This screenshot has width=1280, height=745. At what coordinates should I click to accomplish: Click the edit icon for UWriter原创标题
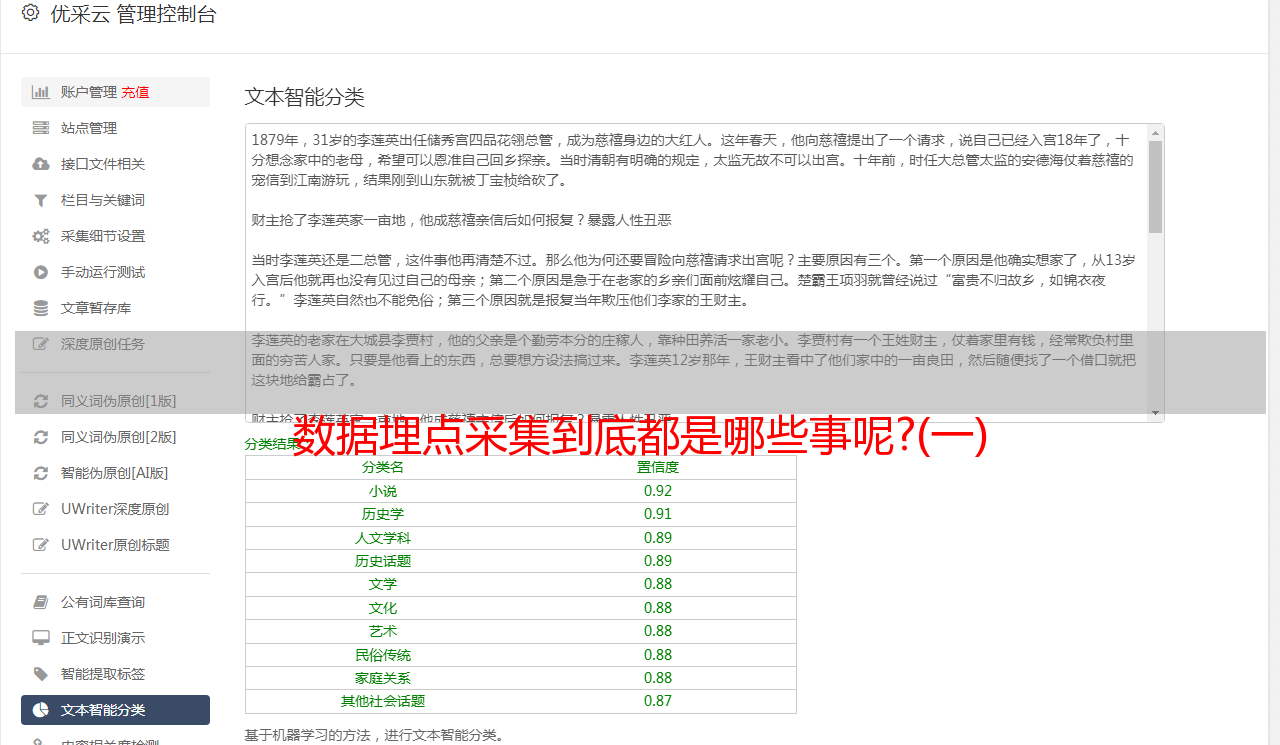pos(41,545)
